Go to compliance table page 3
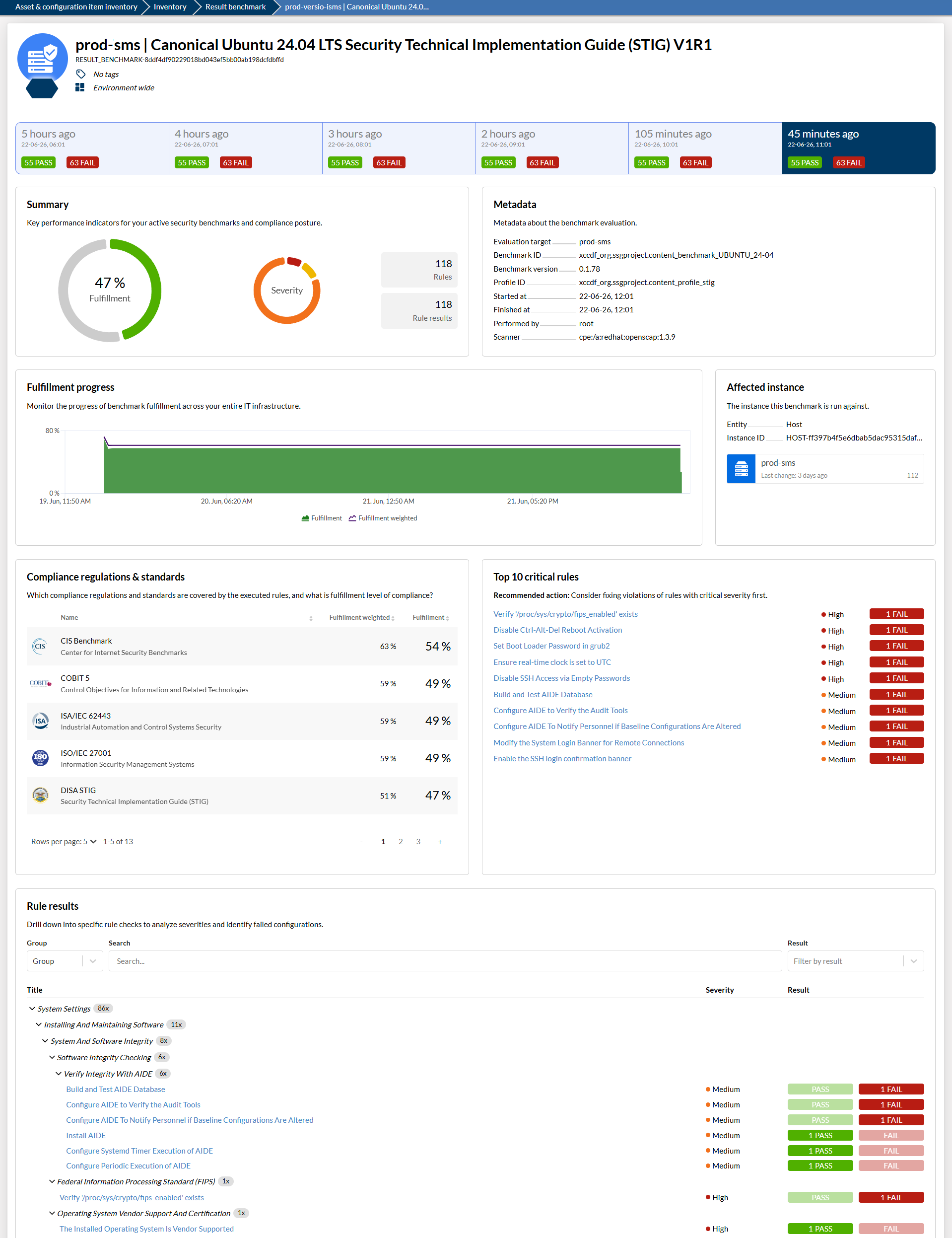952x1238 pixels. [418, 841]
